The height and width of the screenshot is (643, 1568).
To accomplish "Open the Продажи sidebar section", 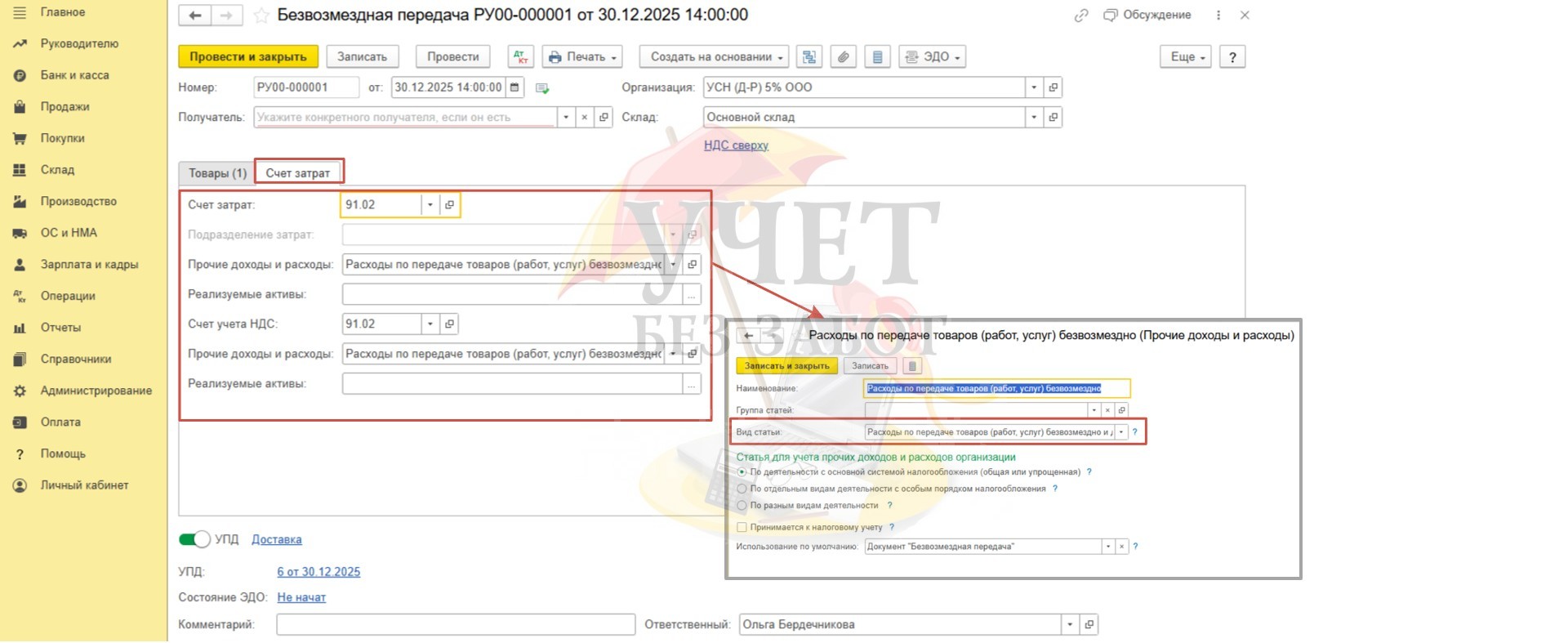I will point(65,107).
